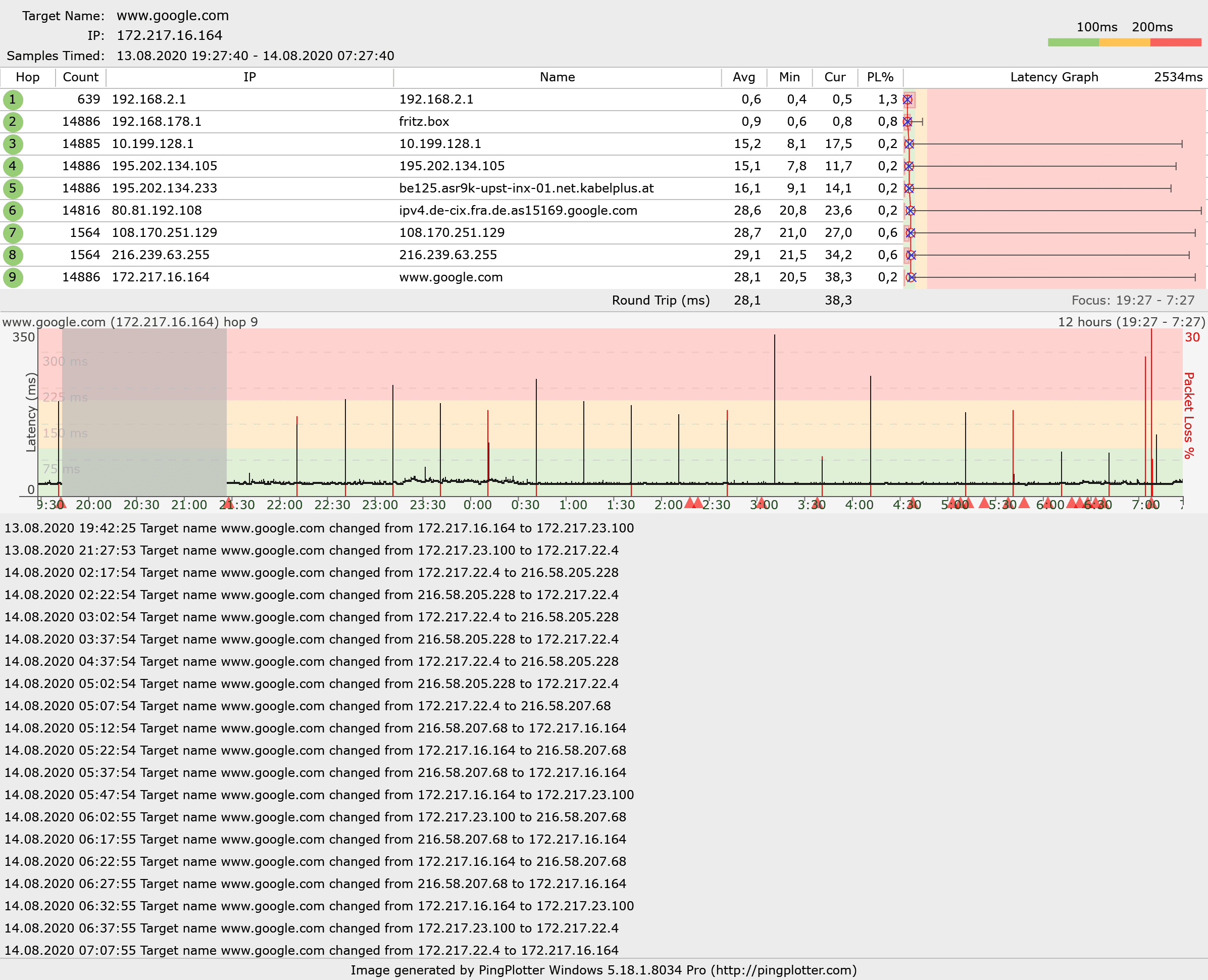Image resolution: width=1208 pixels, height=980 pixels.
Task: Click the pingplotter.com link in footer
Action: pyautogui.click(x=783, y=970)
